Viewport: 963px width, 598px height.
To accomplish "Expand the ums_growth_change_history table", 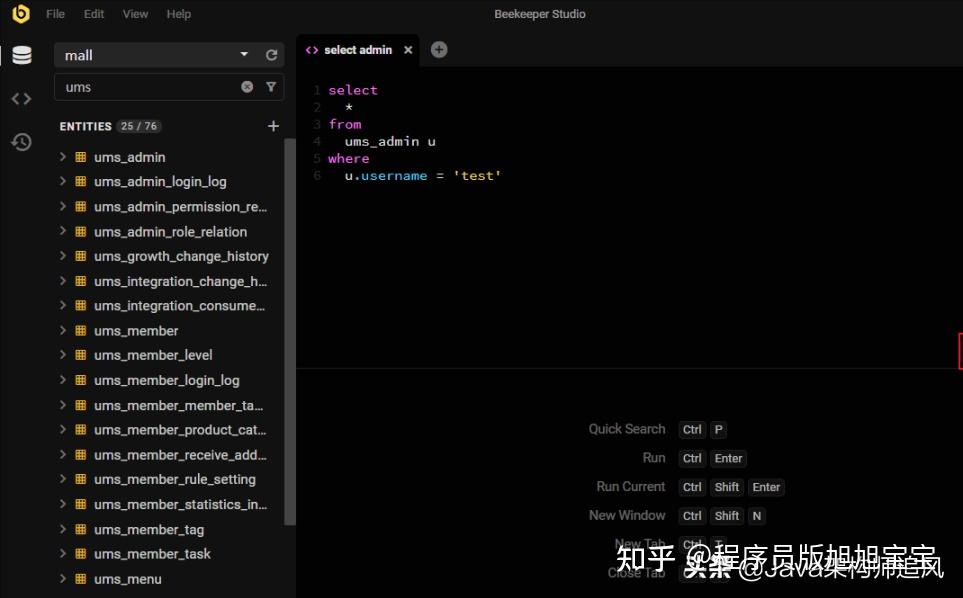I will click(63, 255).
